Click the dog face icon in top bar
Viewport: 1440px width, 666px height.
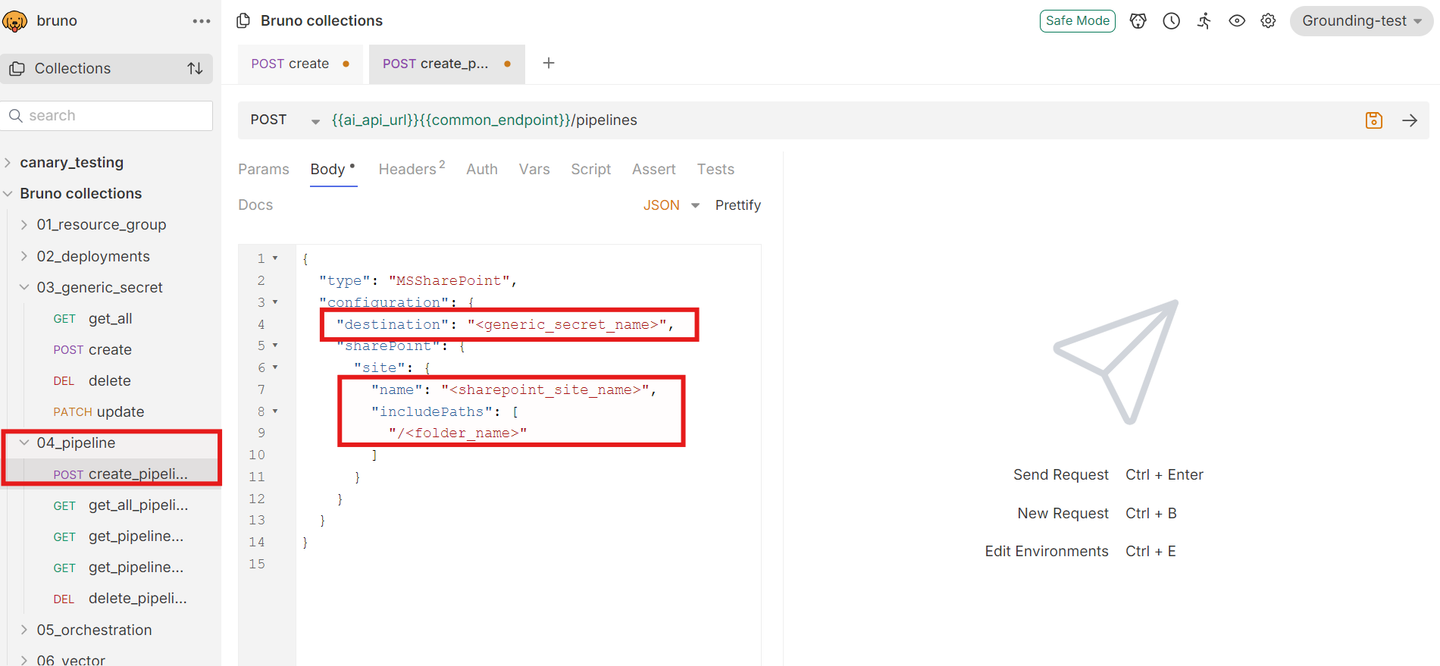point(1138,20)
